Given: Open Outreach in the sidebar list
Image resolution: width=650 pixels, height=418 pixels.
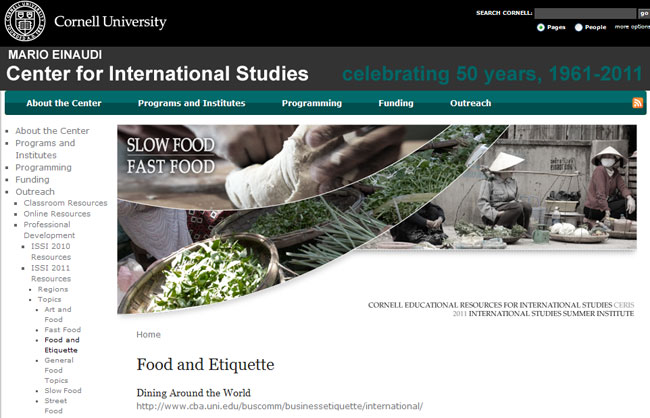Looking at the screenshot, I should (35, 192).
